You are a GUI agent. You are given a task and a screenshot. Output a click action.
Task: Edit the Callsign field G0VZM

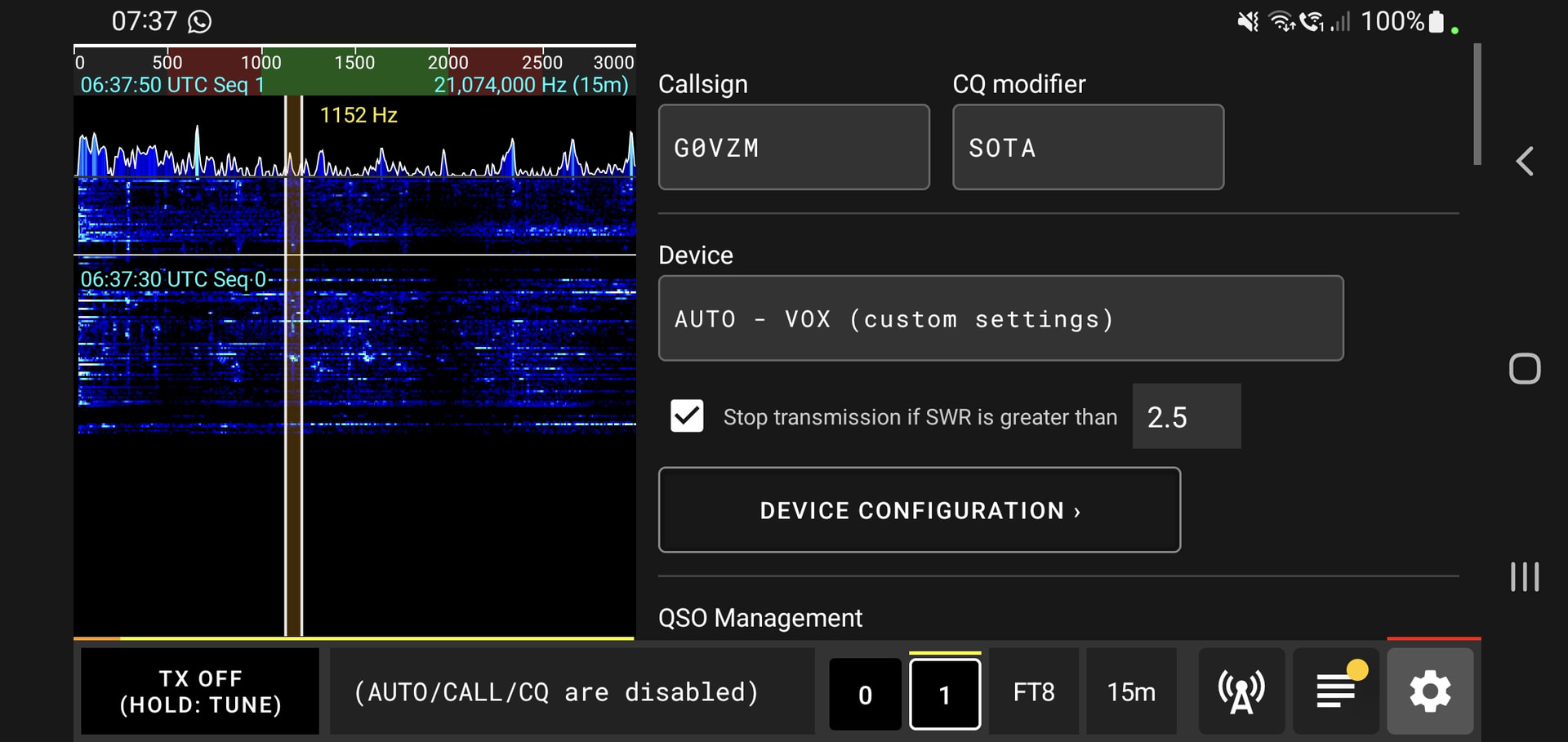[x=794, y=147]
